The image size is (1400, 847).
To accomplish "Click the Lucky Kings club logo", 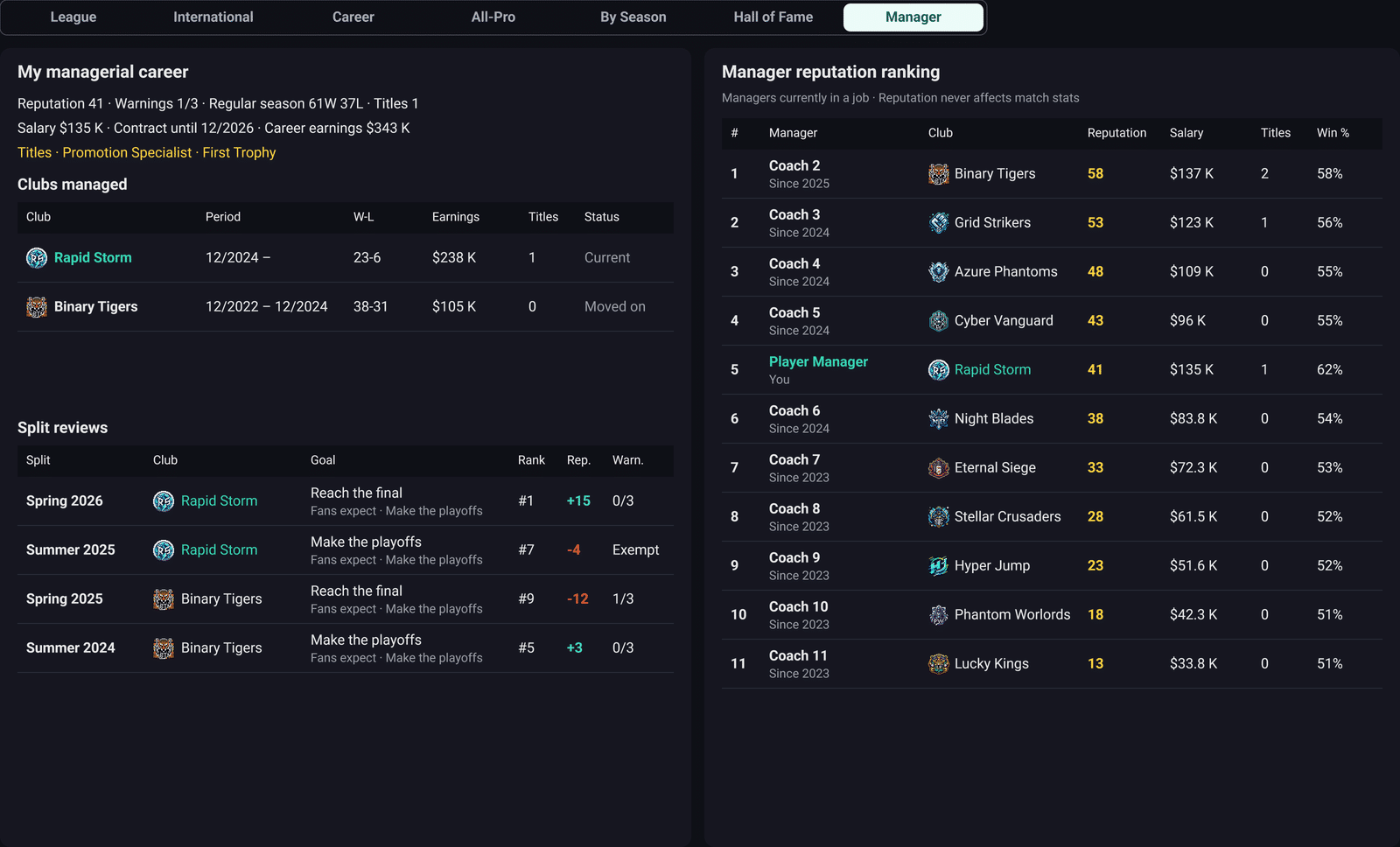I will pyautogui.click(x=939, y=663).
